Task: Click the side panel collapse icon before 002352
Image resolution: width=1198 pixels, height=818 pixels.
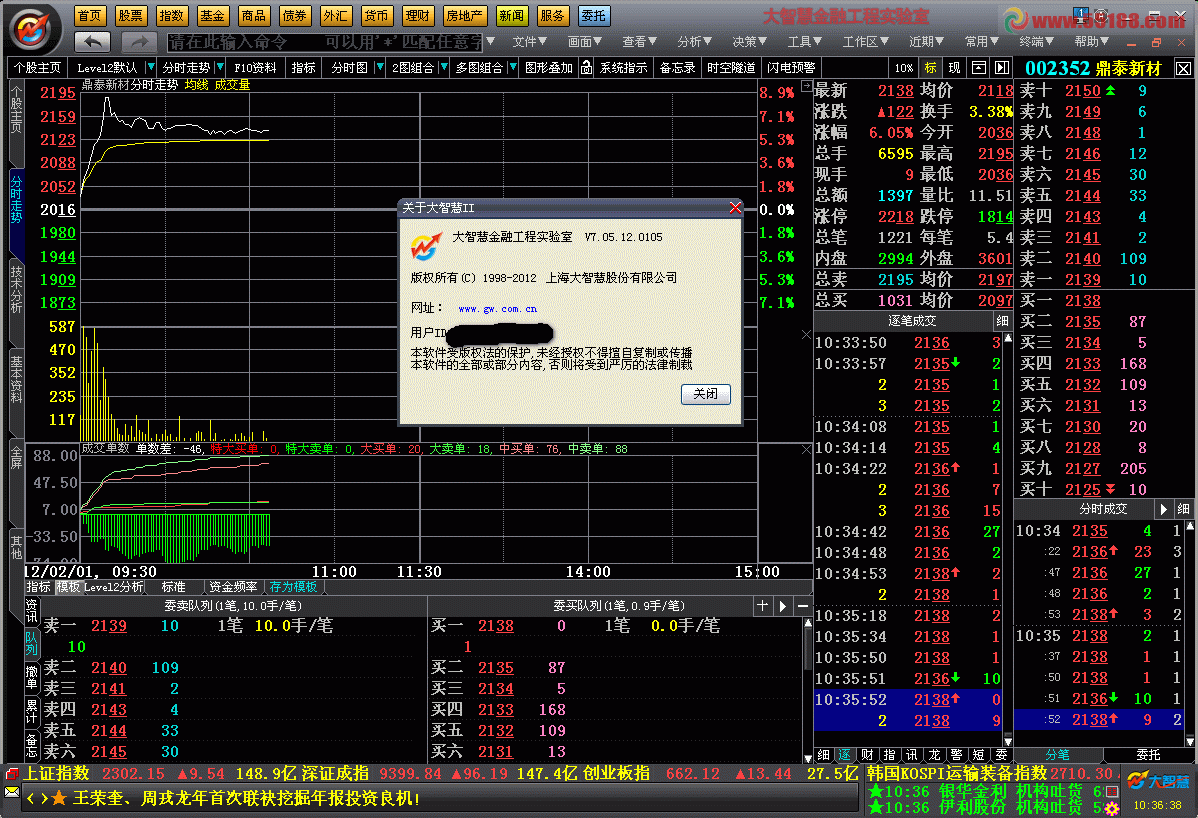Action: (x=1002, y=68)
